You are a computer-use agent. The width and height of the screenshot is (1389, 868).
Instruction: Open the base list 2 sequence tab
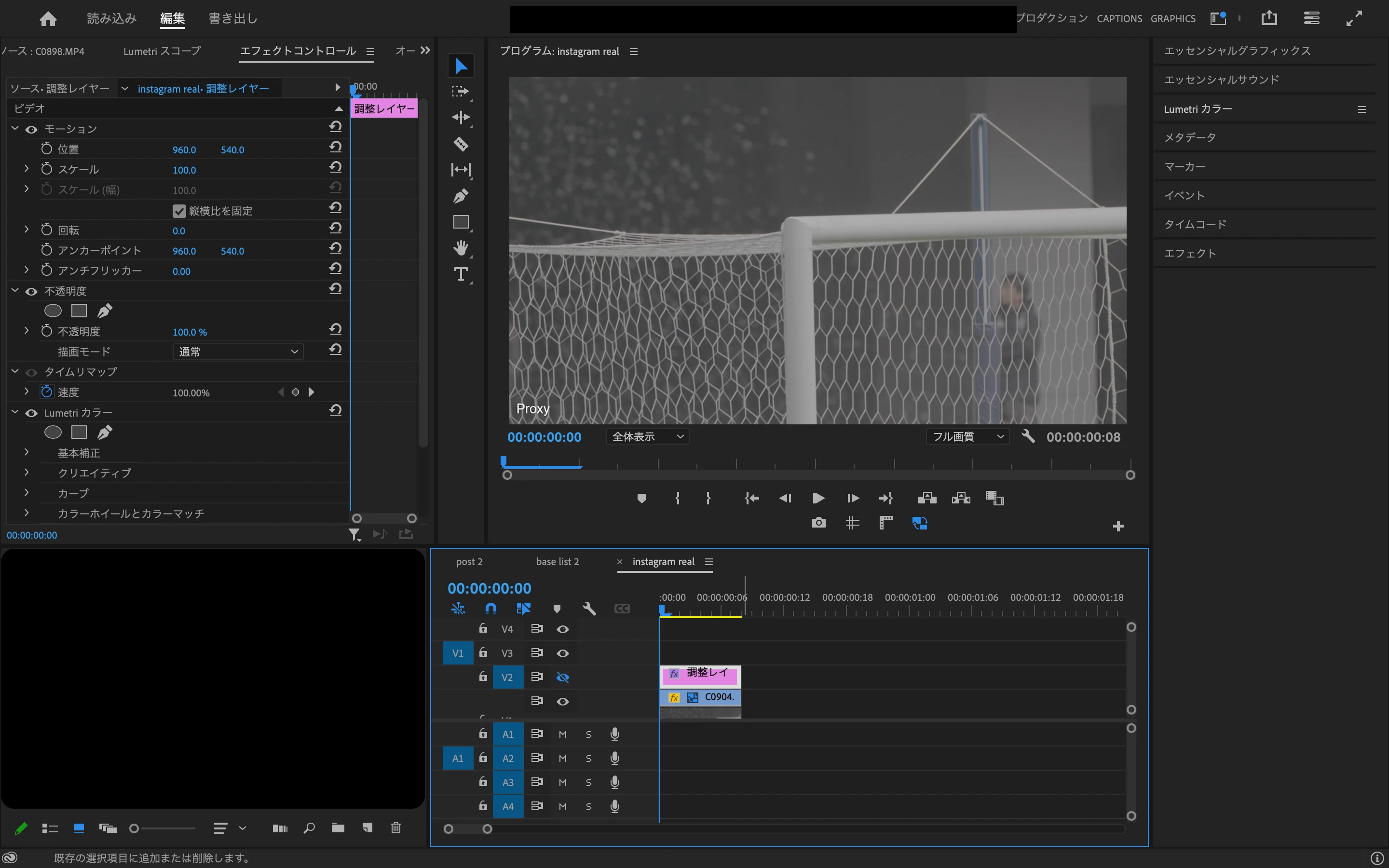point(558,561)
